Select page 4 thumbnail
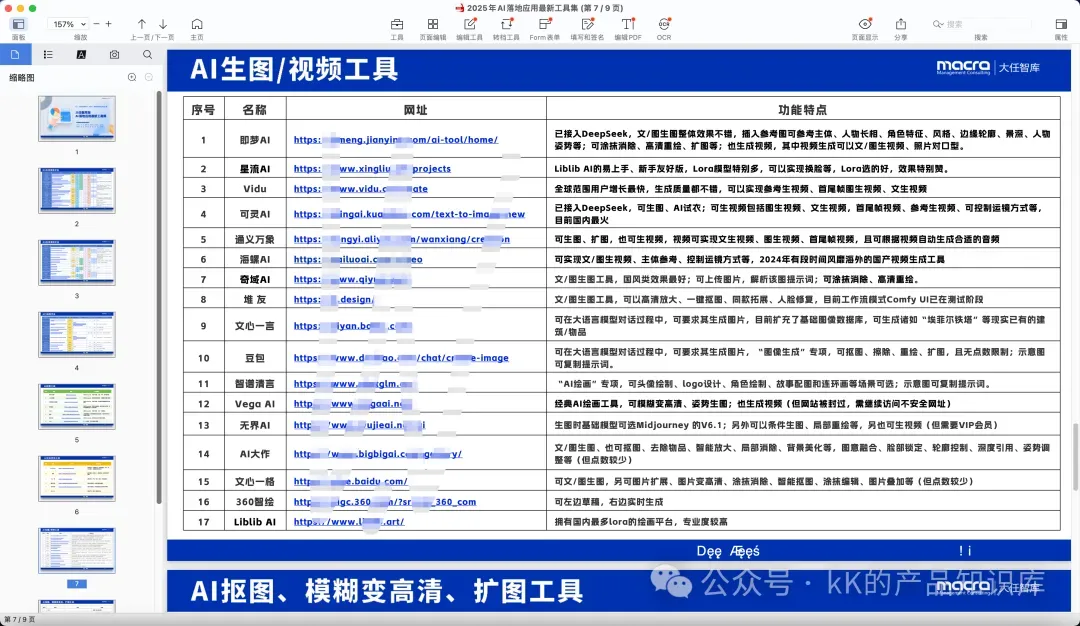The image size is (1080, 626). coord(77,334)
